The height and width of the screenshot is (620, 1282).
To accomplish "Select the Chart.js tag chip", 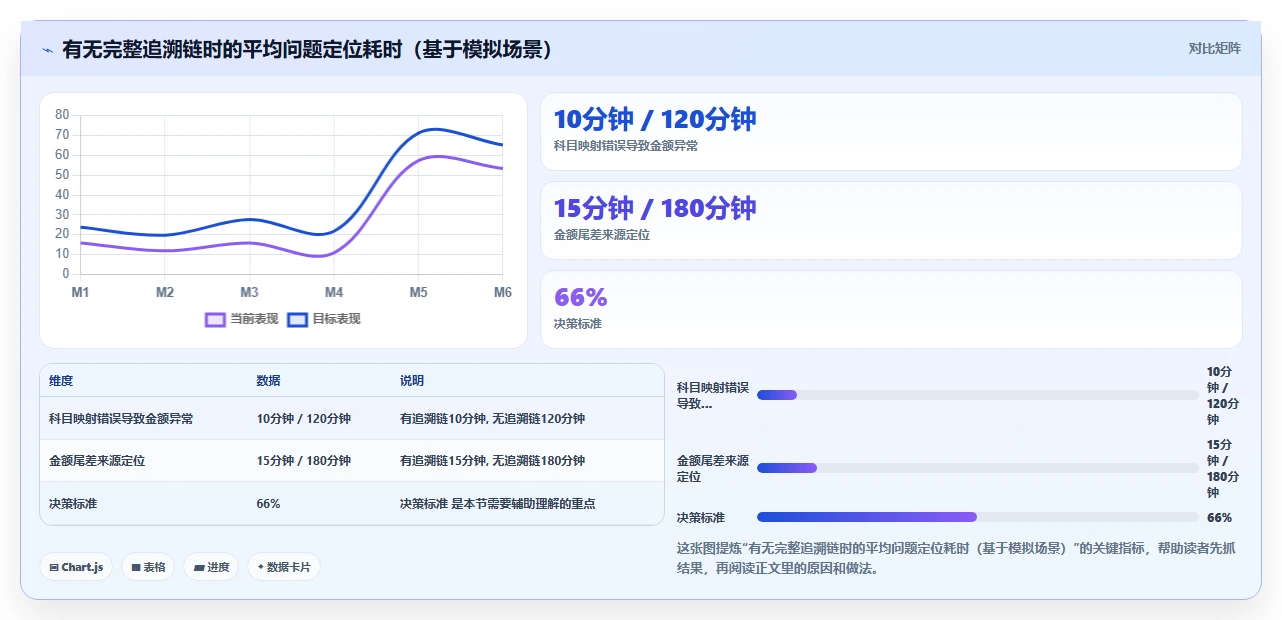I will click(x=76, y=567).
